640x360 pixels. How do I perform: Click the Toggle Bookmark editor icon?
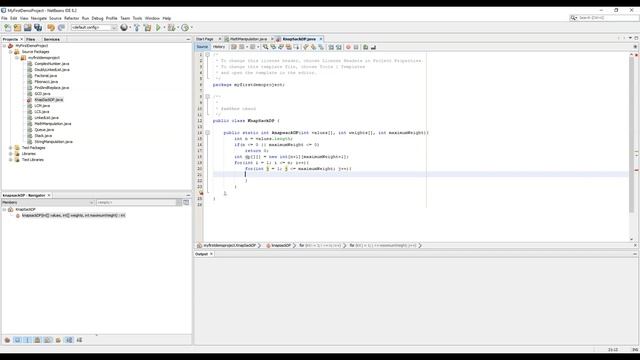(321, 47)
